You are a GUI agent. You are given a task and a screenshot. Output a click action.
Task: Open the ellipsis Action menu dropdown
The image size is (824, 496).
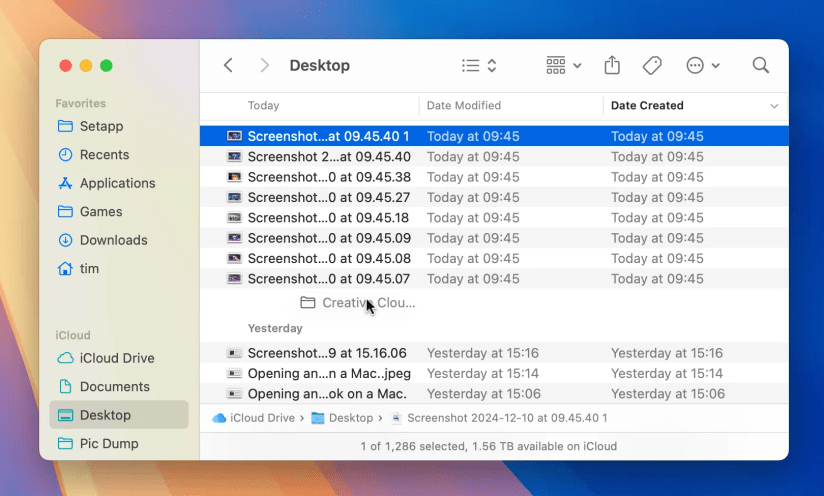click(703, 66)
